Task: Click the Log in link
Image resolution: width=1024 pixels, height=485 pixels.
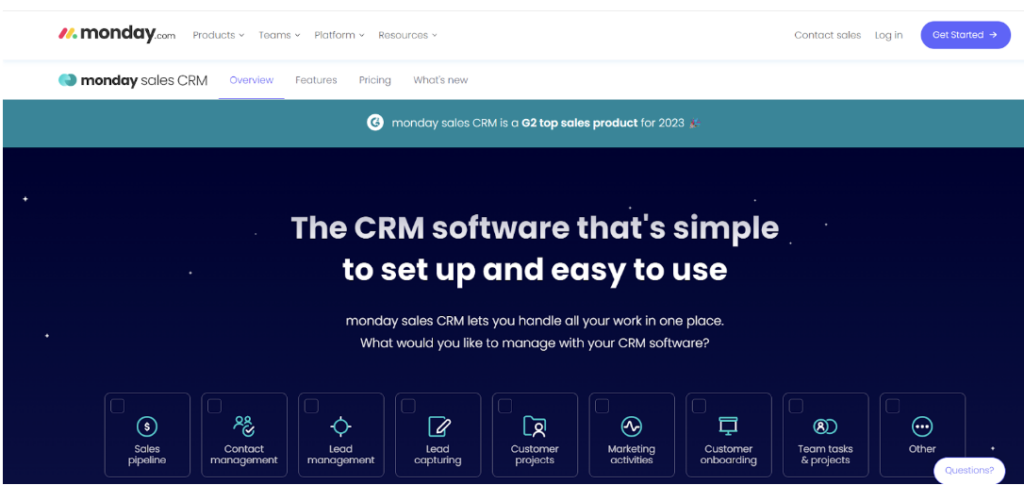Action: (889, 35)
